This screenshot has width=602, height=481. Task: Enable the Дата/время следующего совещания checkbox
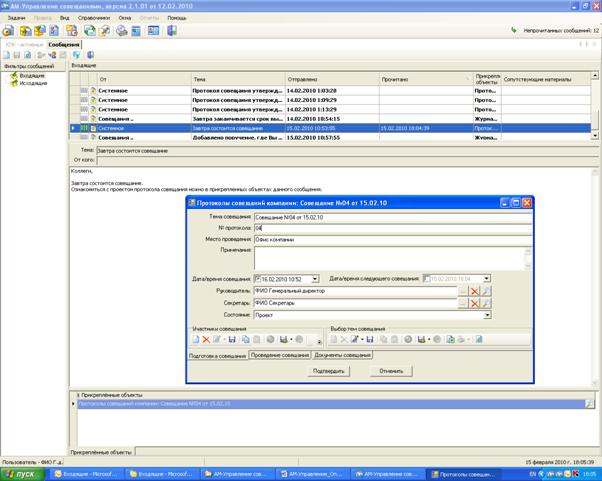click(427, 278)
